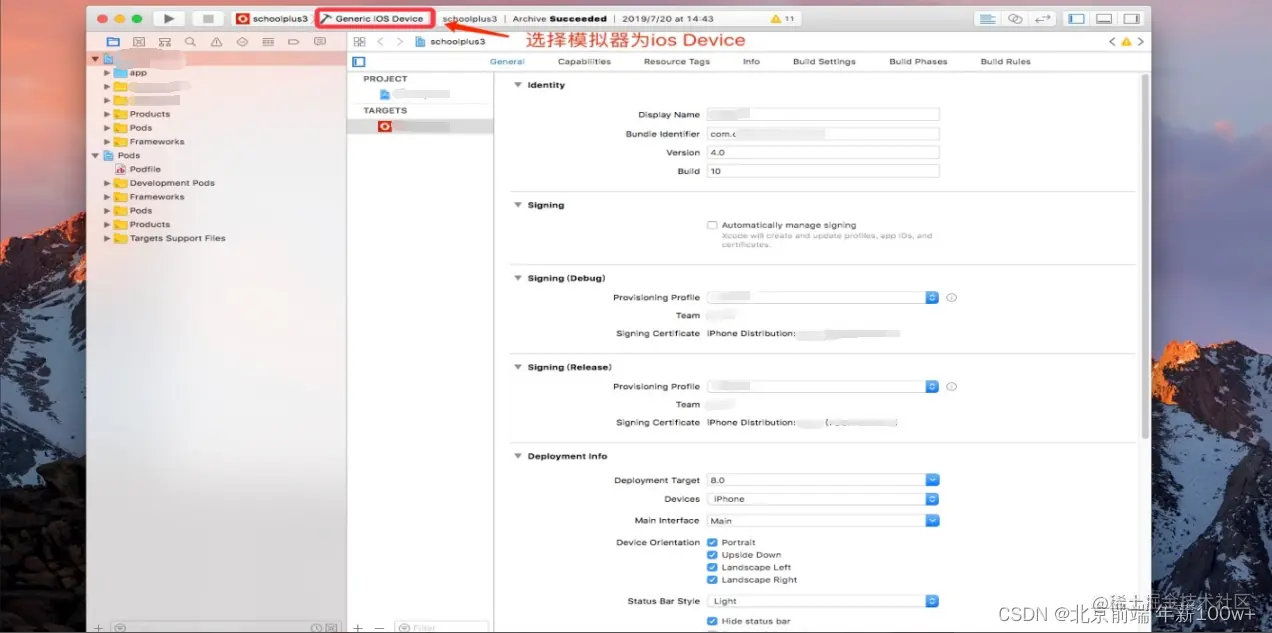This screenshot has width=1272, height=633.
Task: Open the Issue navigator warning triangle
Action: 216,42
